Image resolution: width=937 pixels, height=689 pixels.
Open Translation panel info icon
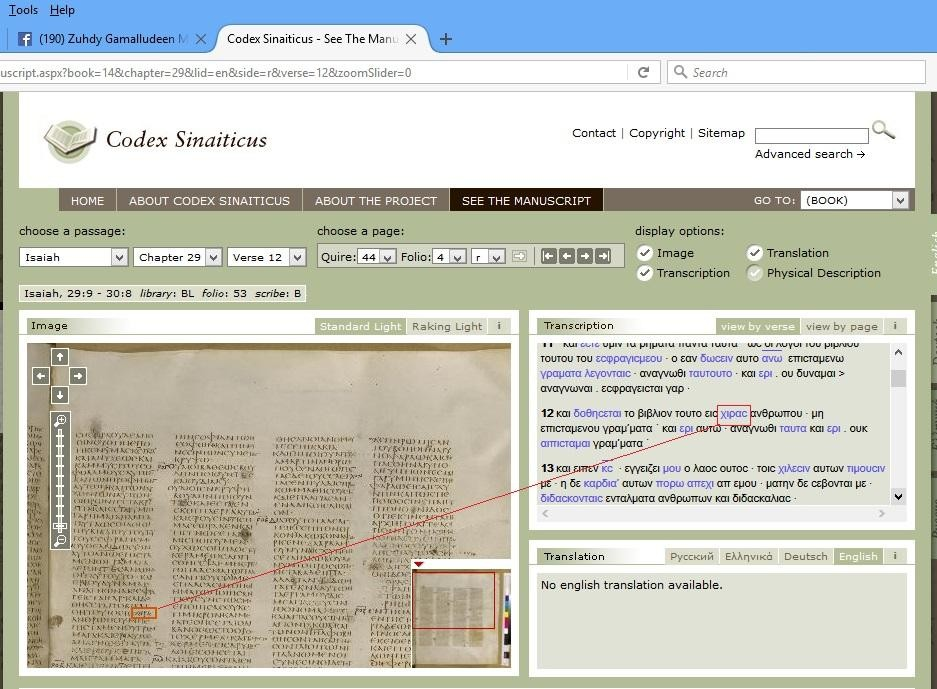895,556
